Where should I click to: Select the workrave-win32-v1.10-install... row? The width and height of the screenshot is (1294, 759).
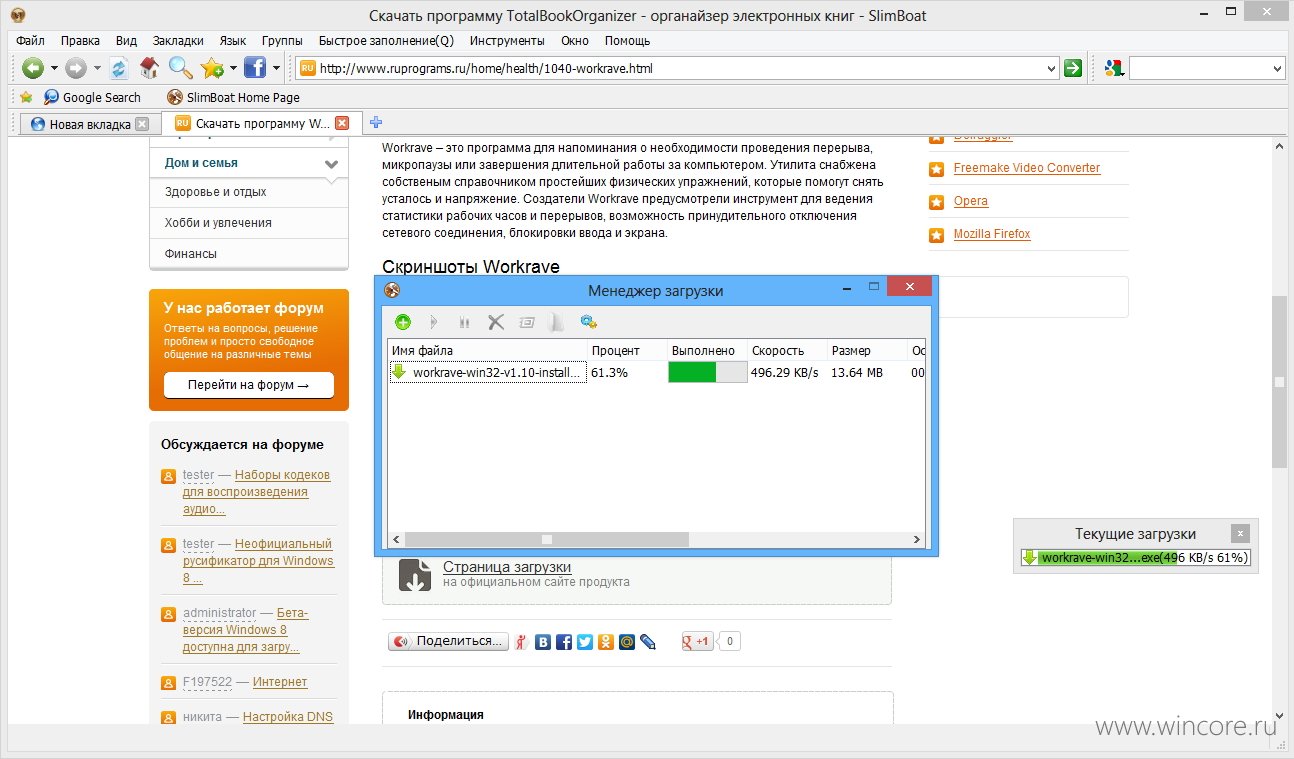[656, 372]
